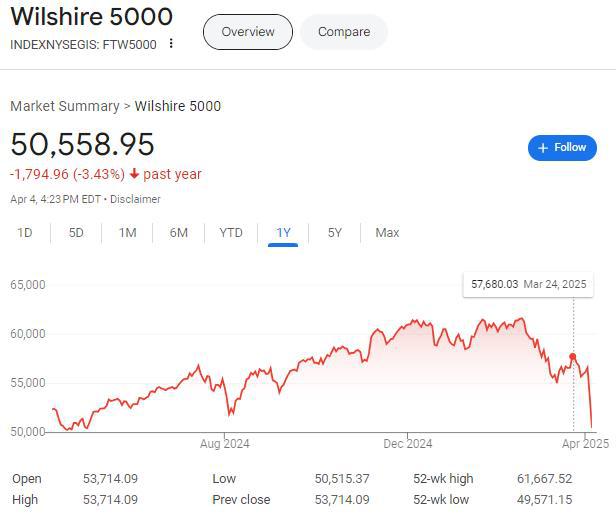Viewport: 616px width, 519px height.
Task: Open the three-dot more options menu
Action: tap(171, 44)
